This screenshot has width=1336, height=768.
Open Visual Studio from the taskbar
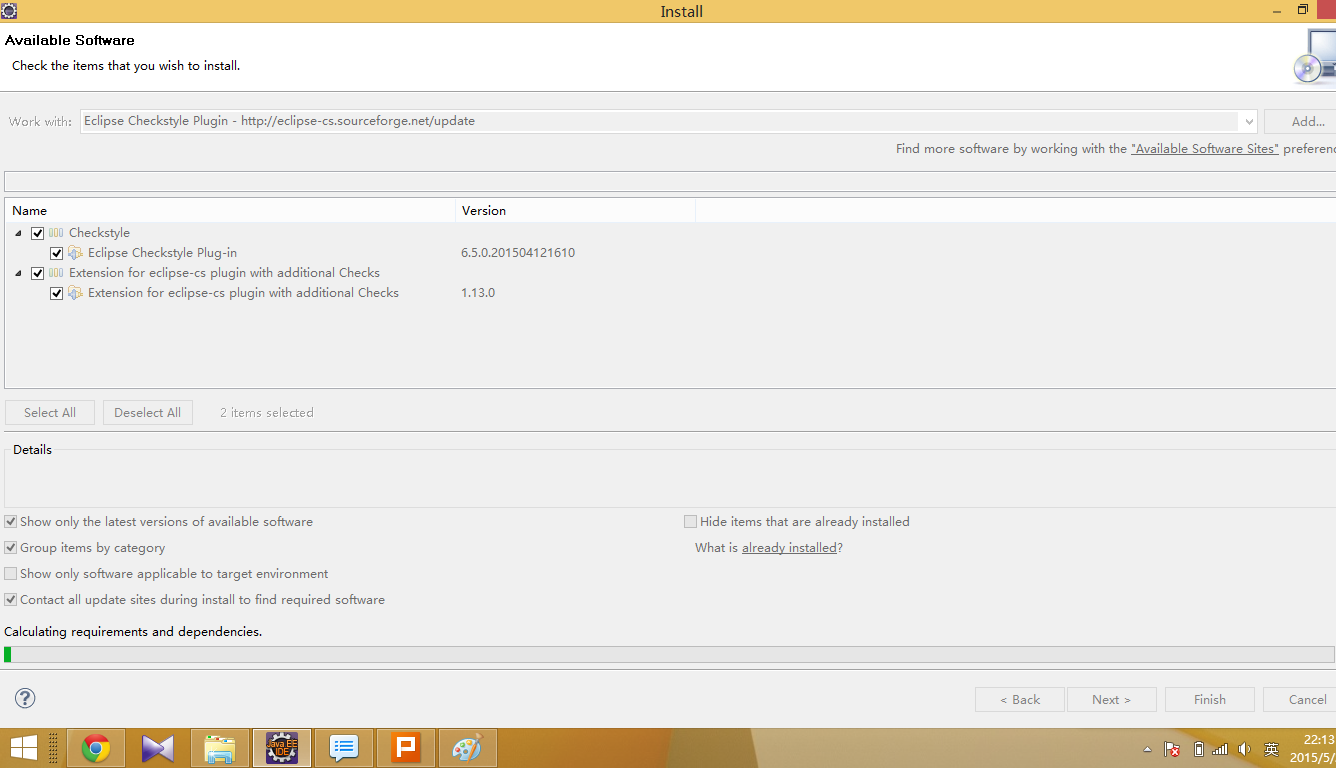click(x=158, y=748)
